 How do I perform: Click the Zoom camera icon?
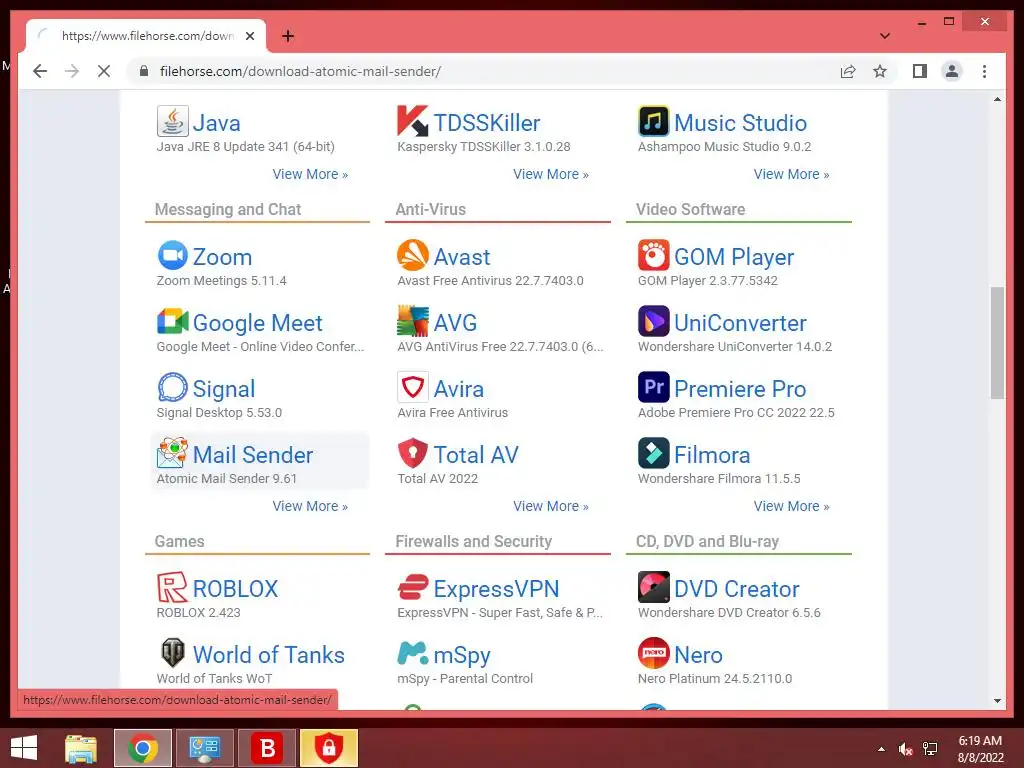pos(172,255)
